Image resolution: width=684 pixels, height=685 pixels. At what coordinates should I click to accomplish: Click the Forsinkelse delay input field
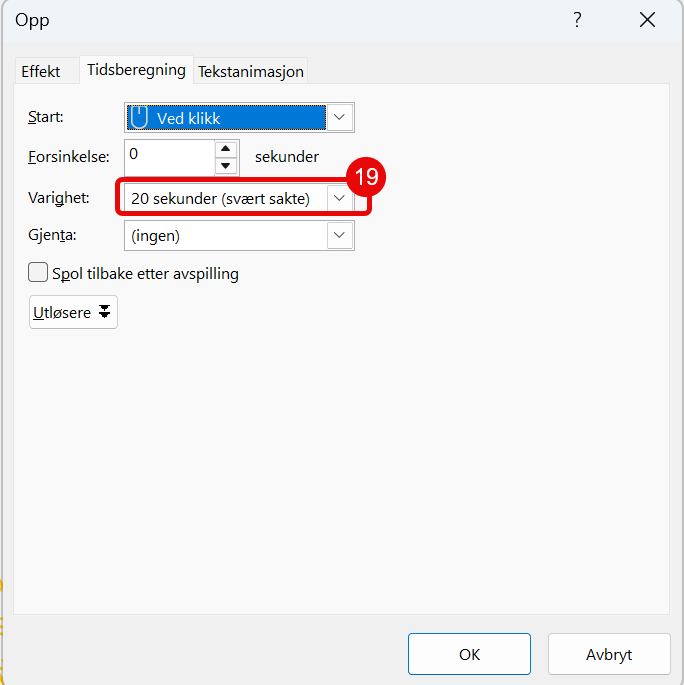click(170, 158)
